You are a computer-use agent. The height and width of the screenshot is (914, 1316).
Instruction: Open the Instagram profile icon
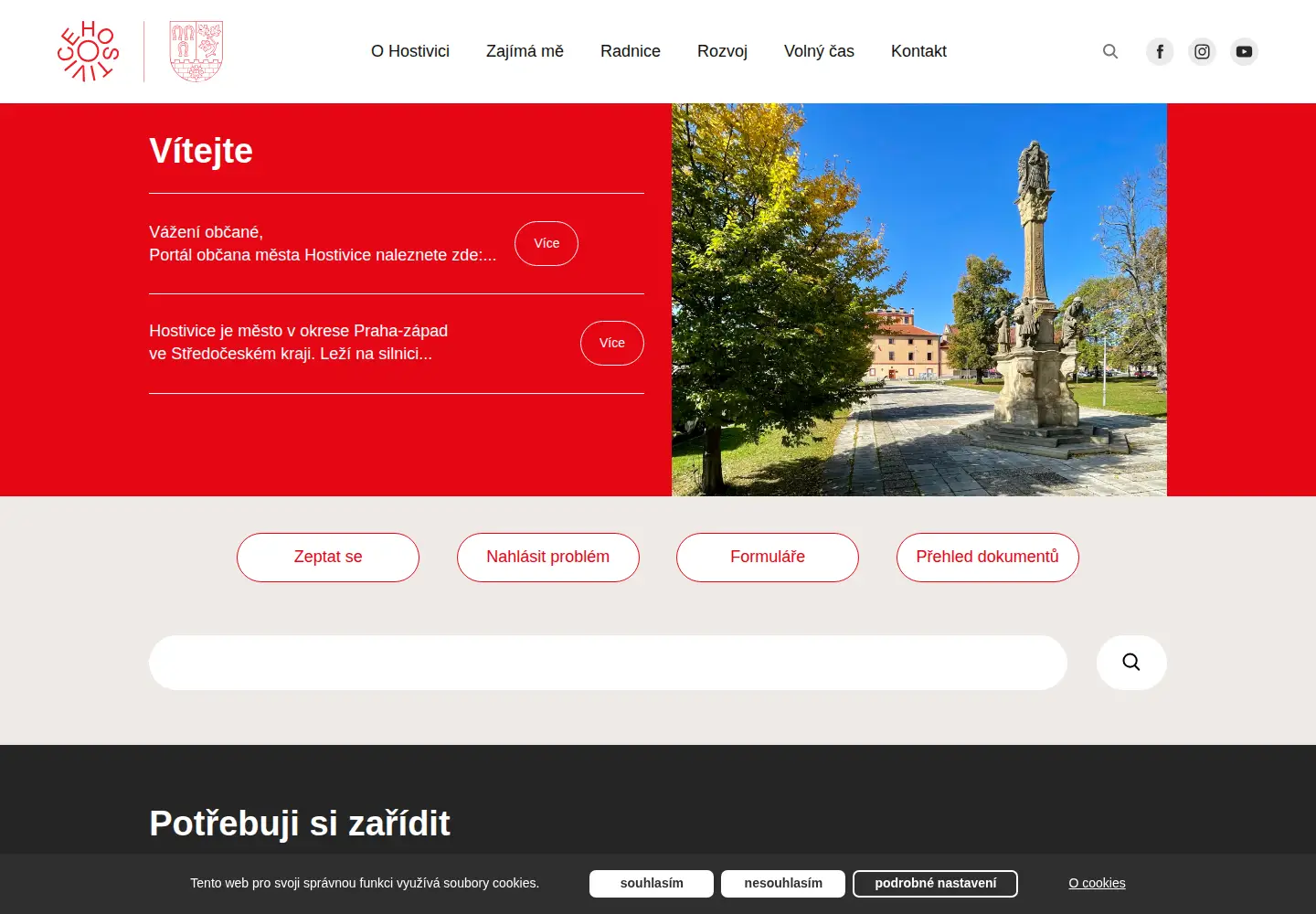pyautogui.click(x=1202, y=51)
